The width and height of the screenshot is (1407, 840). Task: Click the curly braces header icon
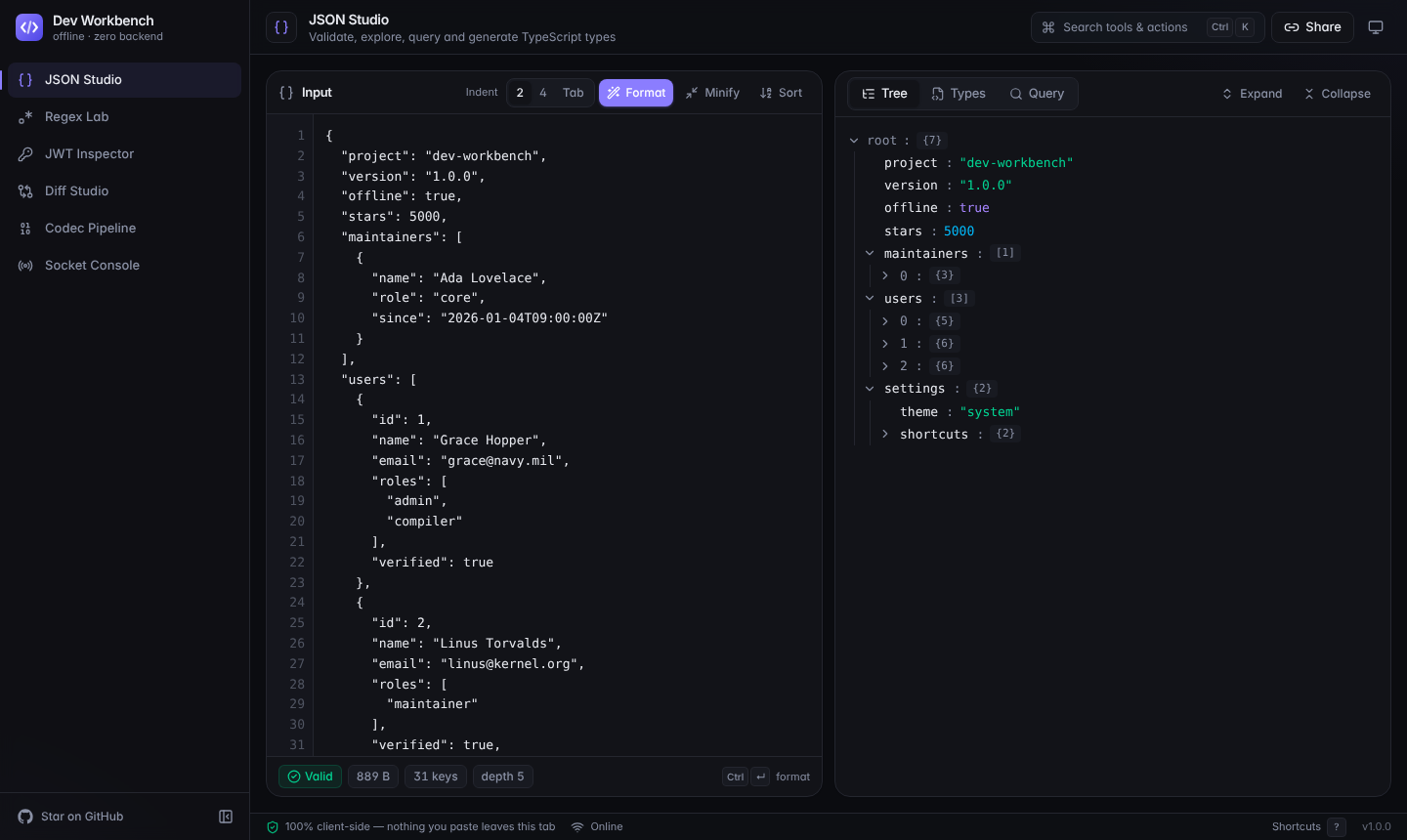pyautogui.click(x=281, y=27)
